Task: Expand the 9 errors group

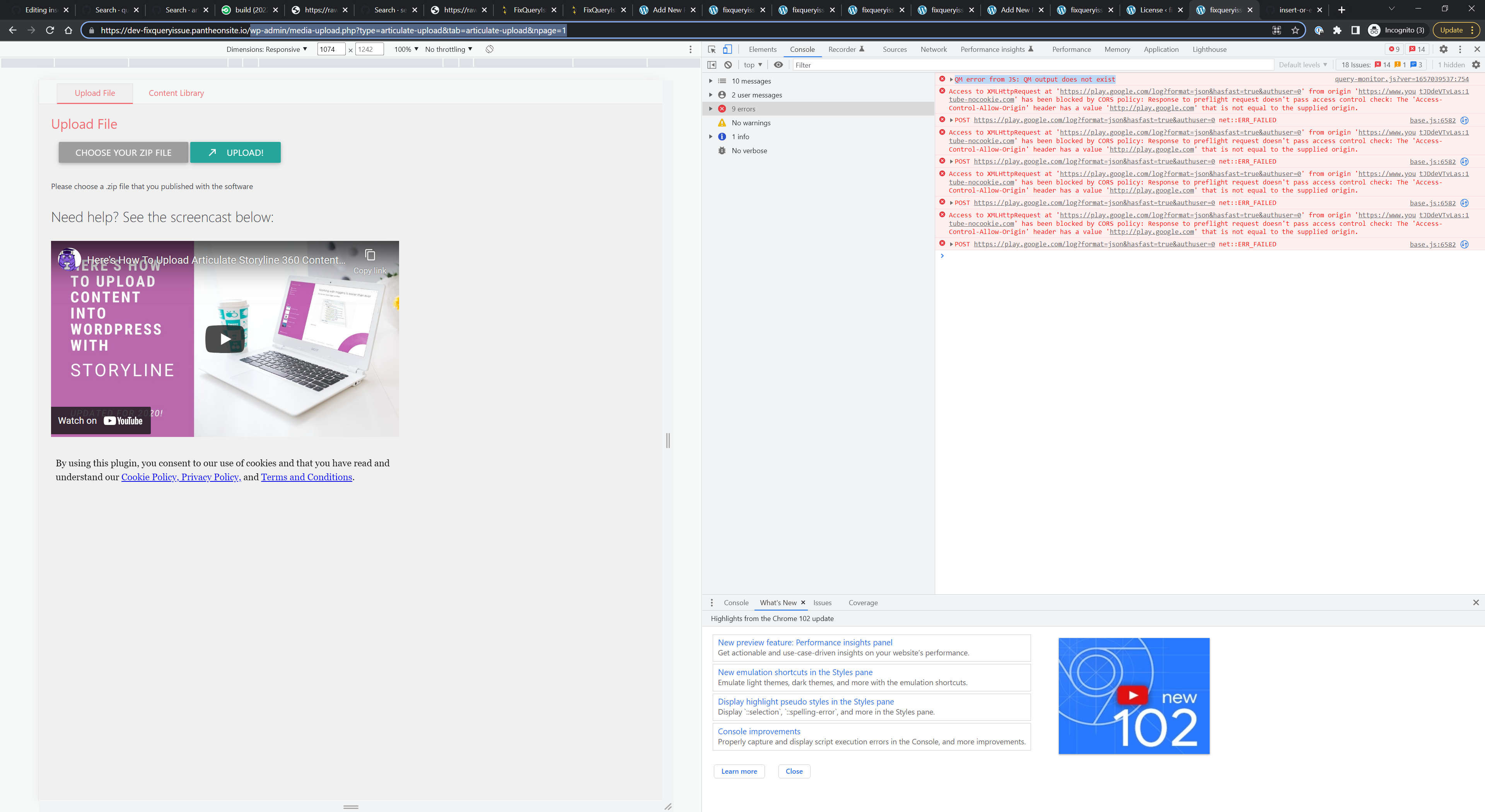Action: [x=711, y=109]
